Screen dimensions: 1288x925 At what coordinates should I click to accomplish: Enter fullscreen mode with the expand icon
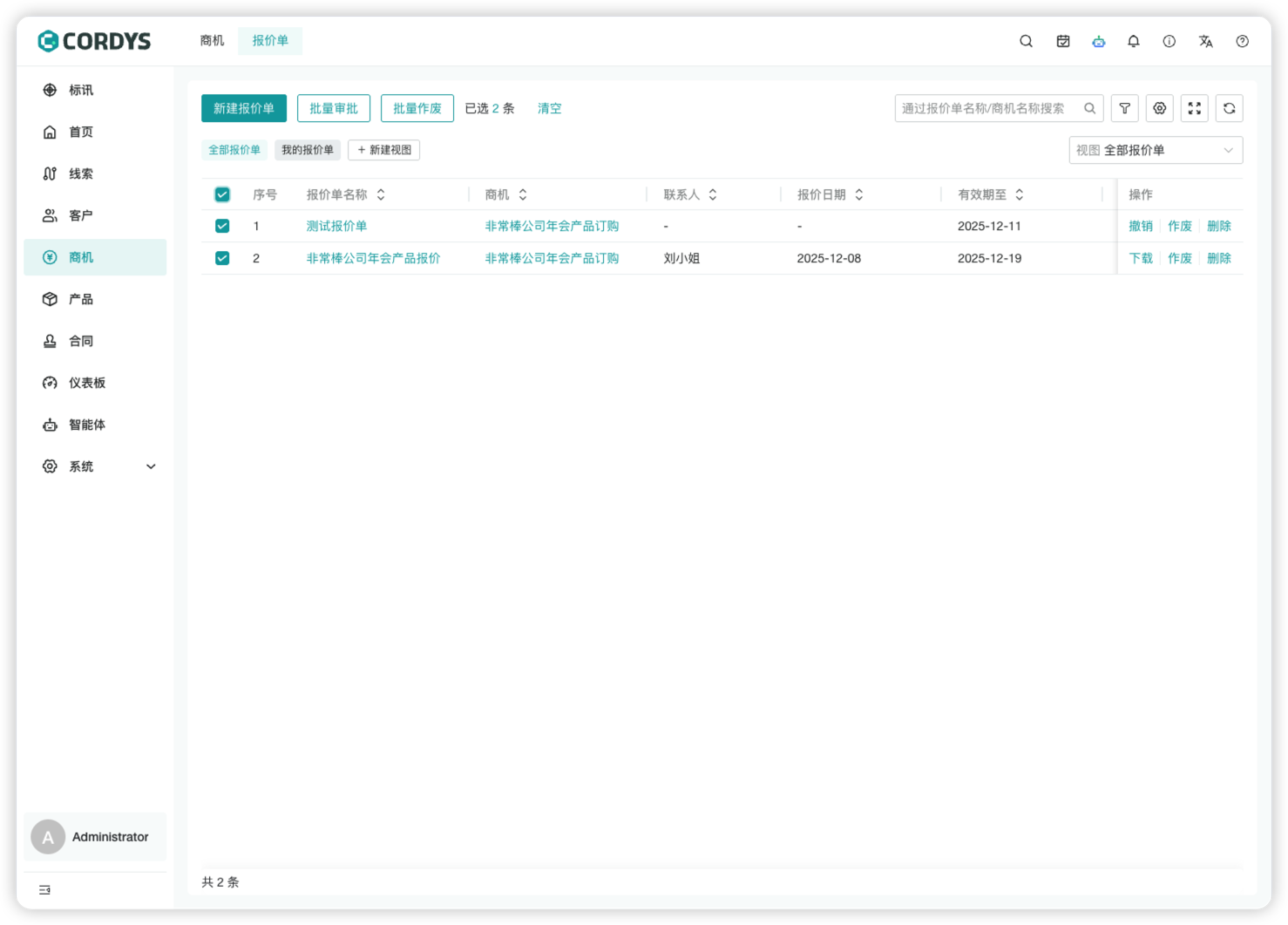pyautogui.click(x=1194, y=108)
